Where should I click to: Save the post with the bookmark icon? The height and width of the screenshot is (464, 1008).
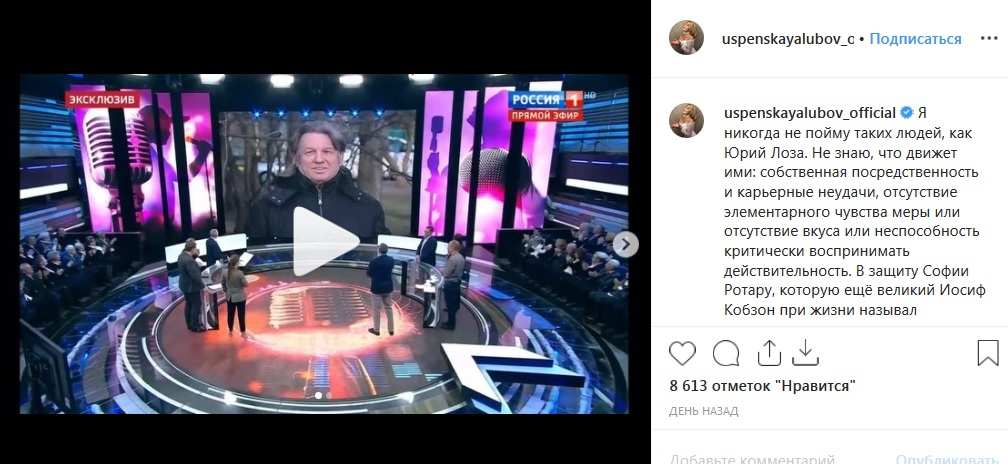coord(988,353)
